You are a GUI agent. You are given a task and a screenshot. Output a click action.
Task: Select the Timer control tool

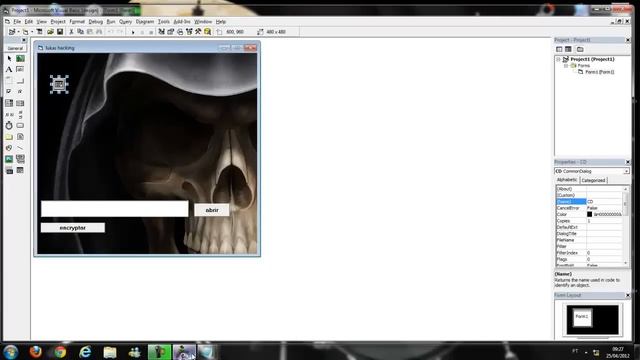tap(9, 126)
